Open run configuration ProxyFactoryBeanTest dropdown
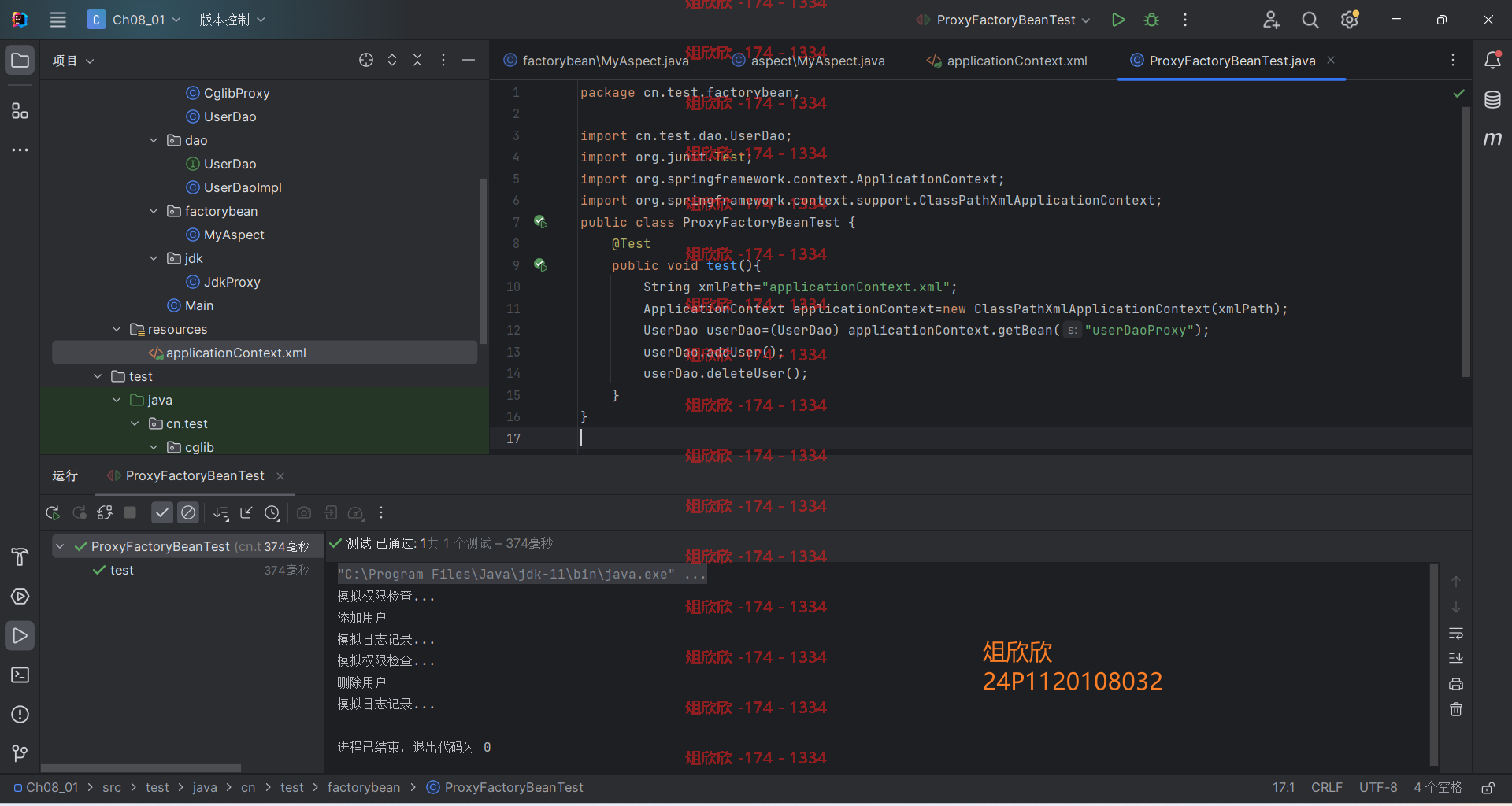The image size is (1512, 806). coord(1003,20)
